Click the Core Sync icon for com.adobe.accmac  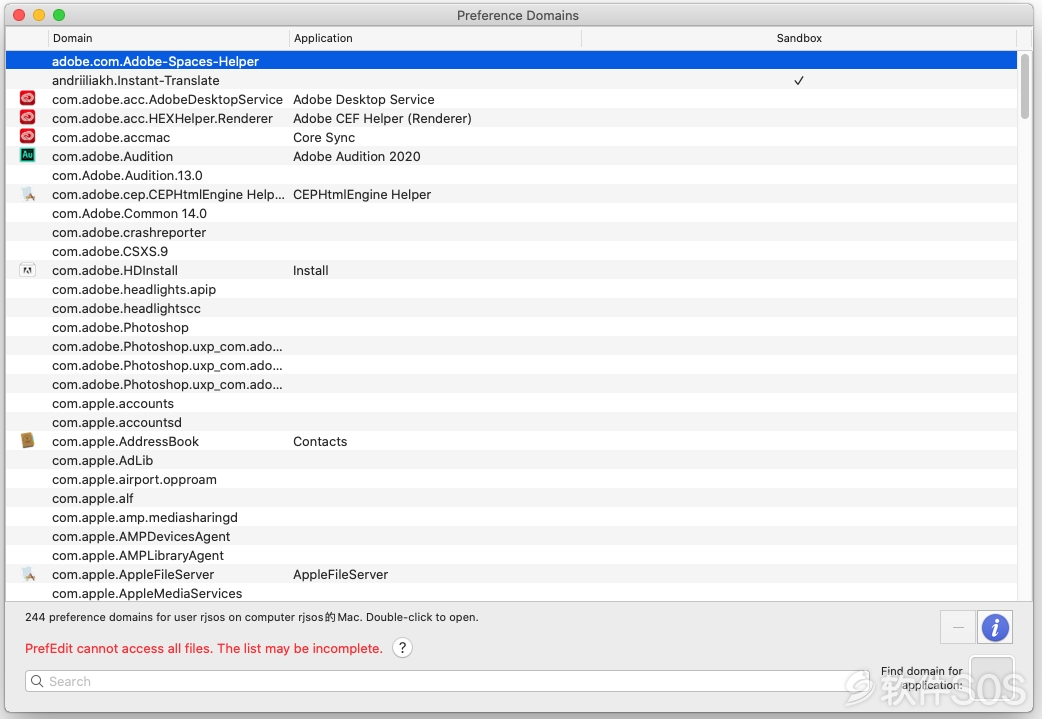coord(27,136)
